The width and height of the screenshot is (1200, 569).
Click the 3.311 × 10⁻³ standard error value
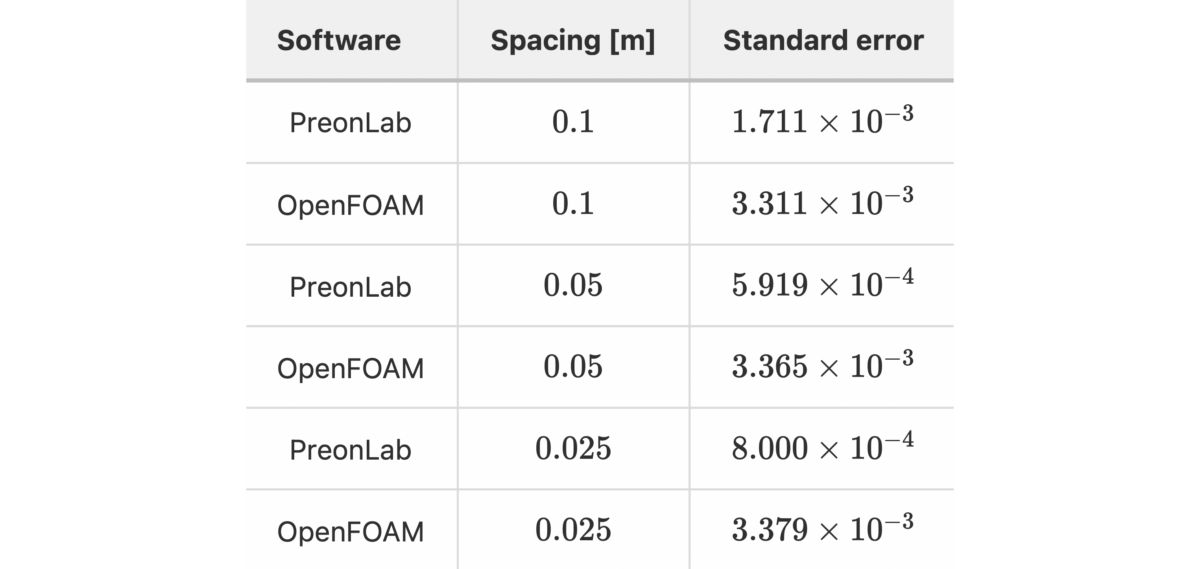[x=822, y=203]
